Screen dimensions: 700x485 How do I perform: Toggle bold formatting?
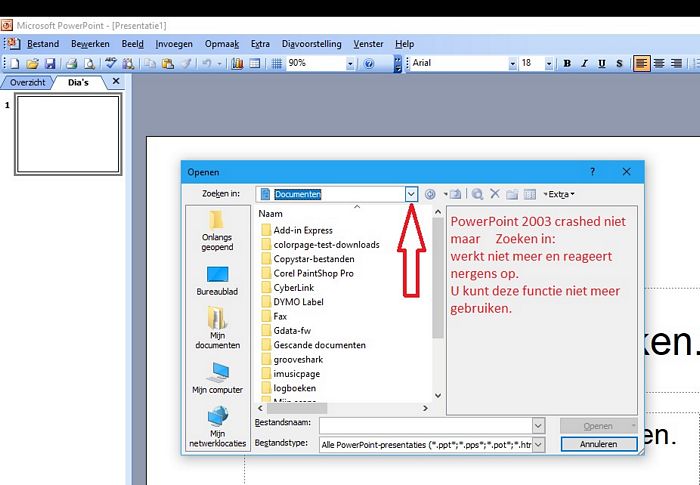coord(567,63)
